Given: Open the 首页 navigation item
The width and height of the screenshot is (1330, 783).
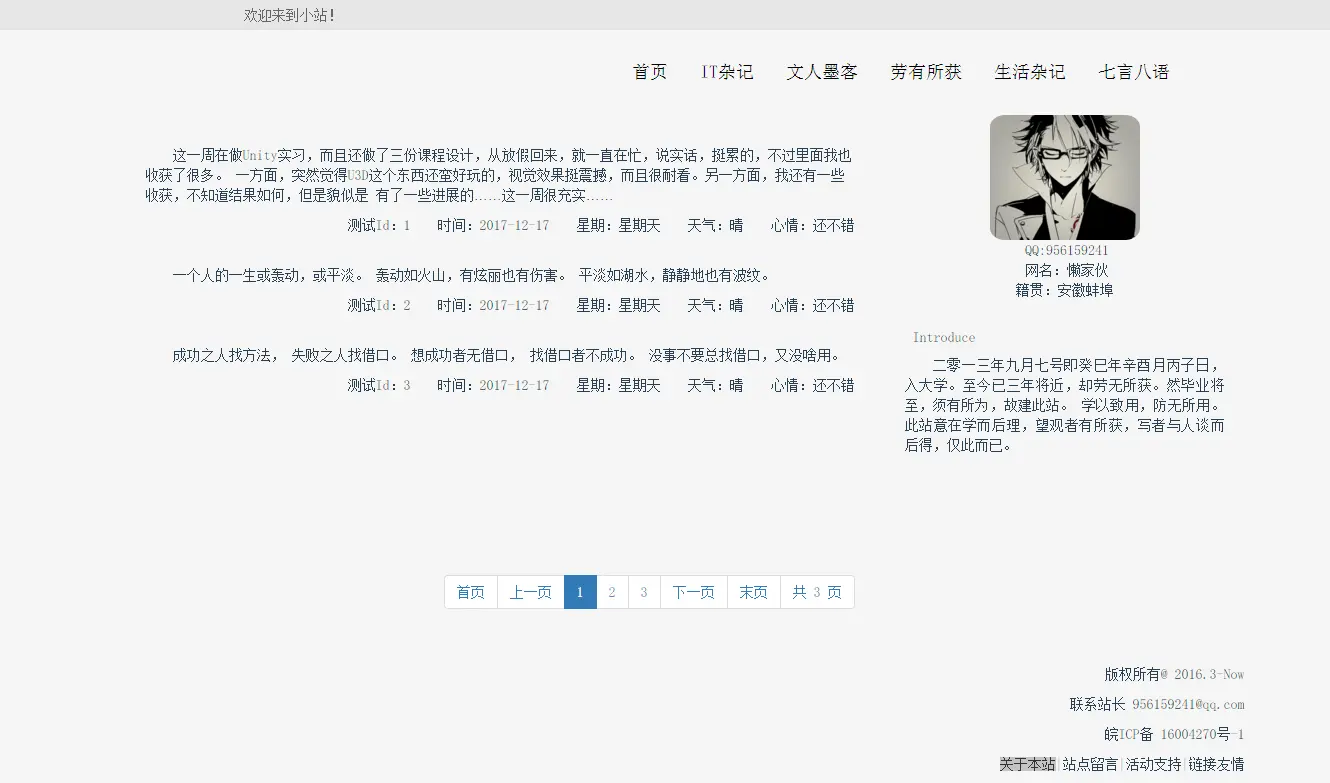Looking at the screenshot, I should click(x=650, y=72).
